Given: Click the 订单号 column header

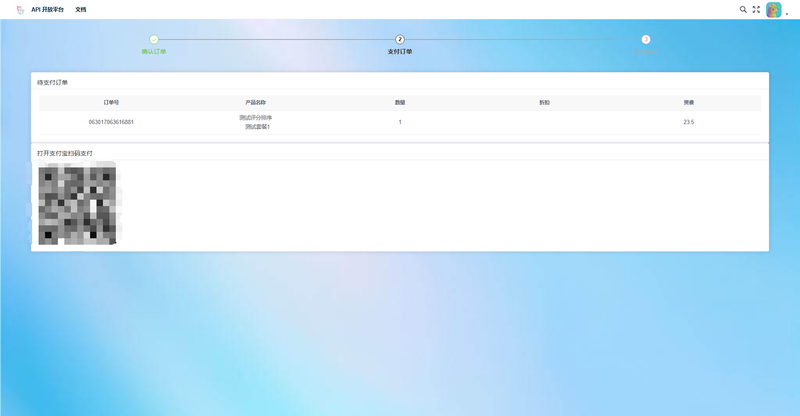Looking at the screenshot, I should click(x=111, y=103).
